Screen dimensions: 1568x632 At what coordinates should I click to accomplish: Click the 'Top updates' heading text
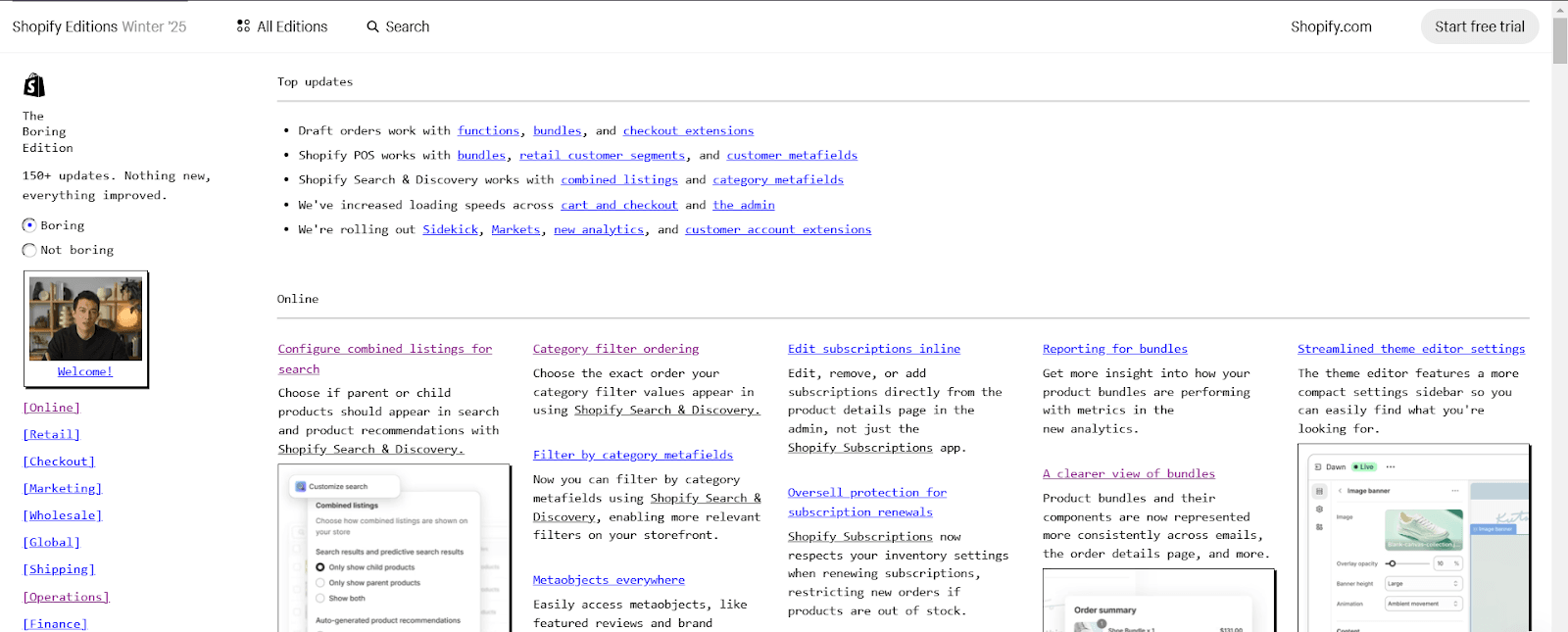point(315,82)
